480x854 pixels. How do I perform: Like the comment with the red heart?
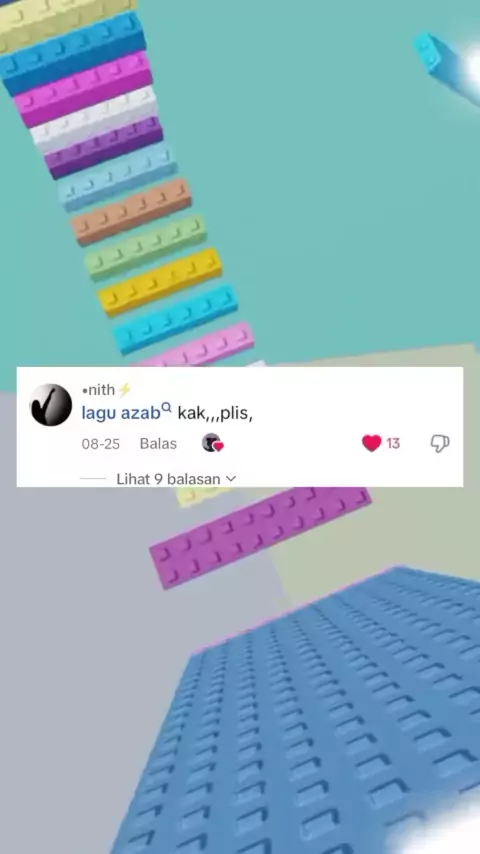[372, 443]
